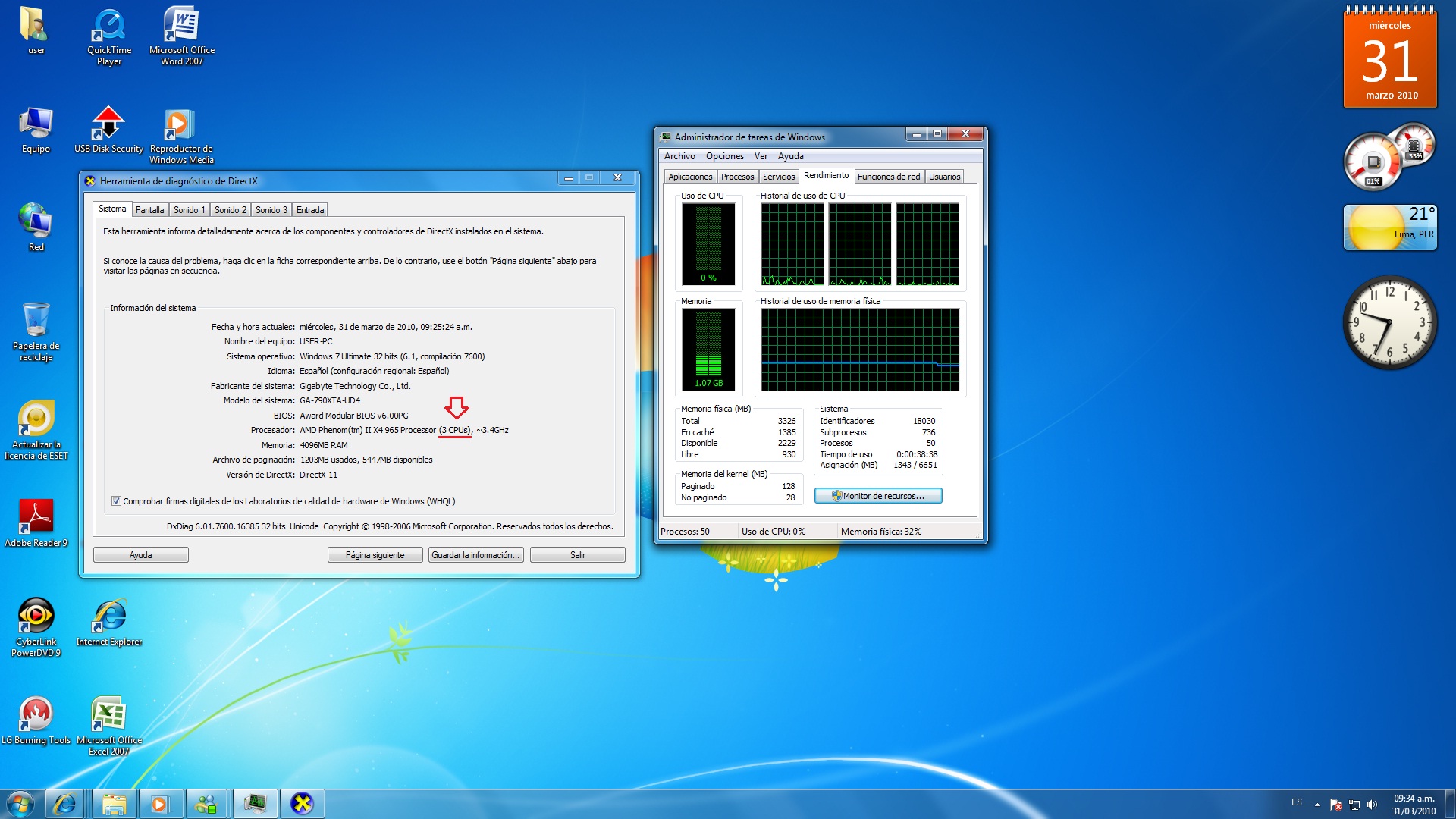Viewport: 1456px width, 819px height.
Task: Click the volume speaker icon in tray
Action: point(1372,805)
